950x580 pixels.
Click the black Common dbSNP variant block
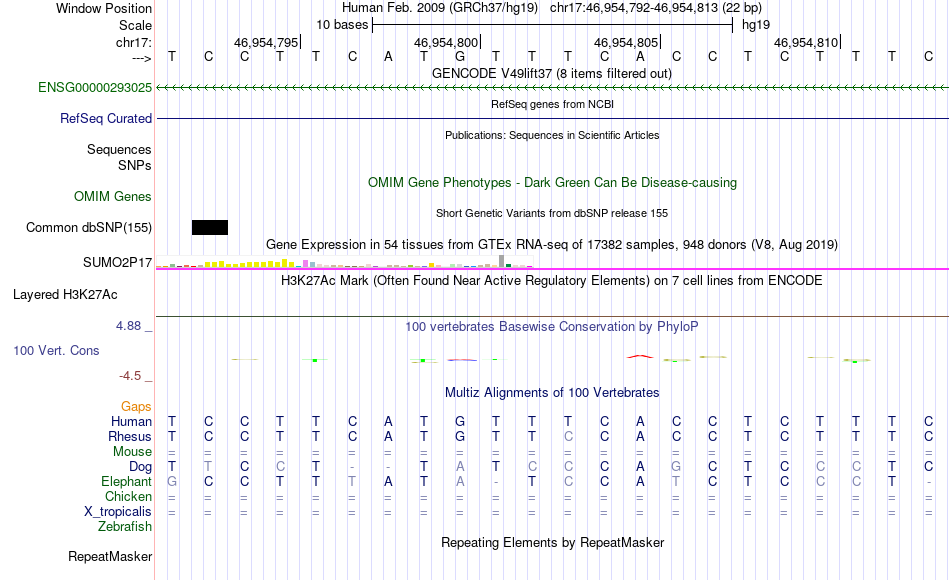coord(210,227)
